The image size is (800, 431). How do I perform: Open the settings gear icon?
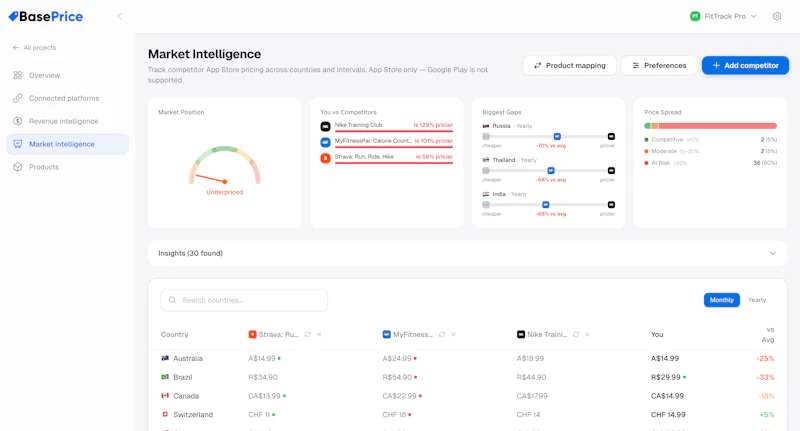(x=777, y=16)
